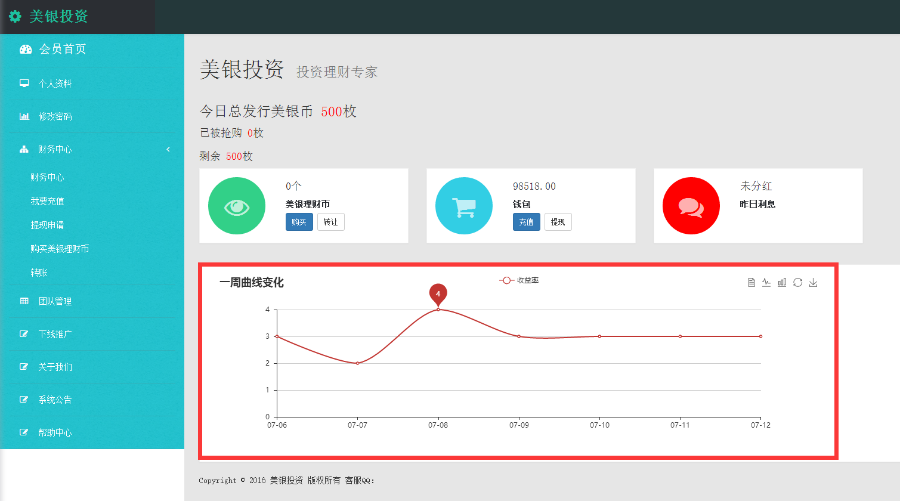Image resolution: width=900 pixels, height=501 pixels.
Task: Open 关于我们 page
Action: coord(55,367)
